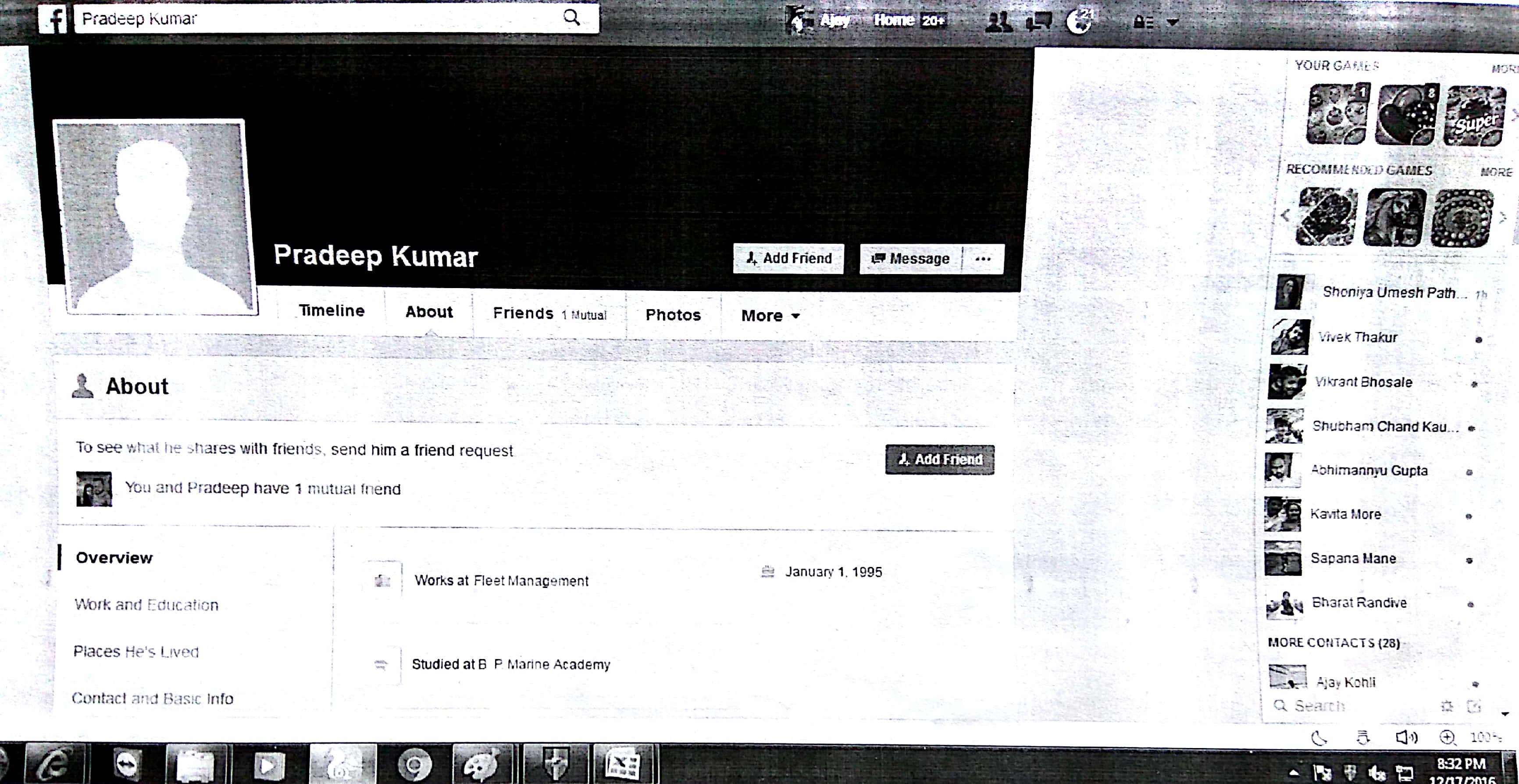Open the three-dots profile actions menu
Viewport: 1519px width, 784px height.
pyautogui.click(x=982, y=259)
